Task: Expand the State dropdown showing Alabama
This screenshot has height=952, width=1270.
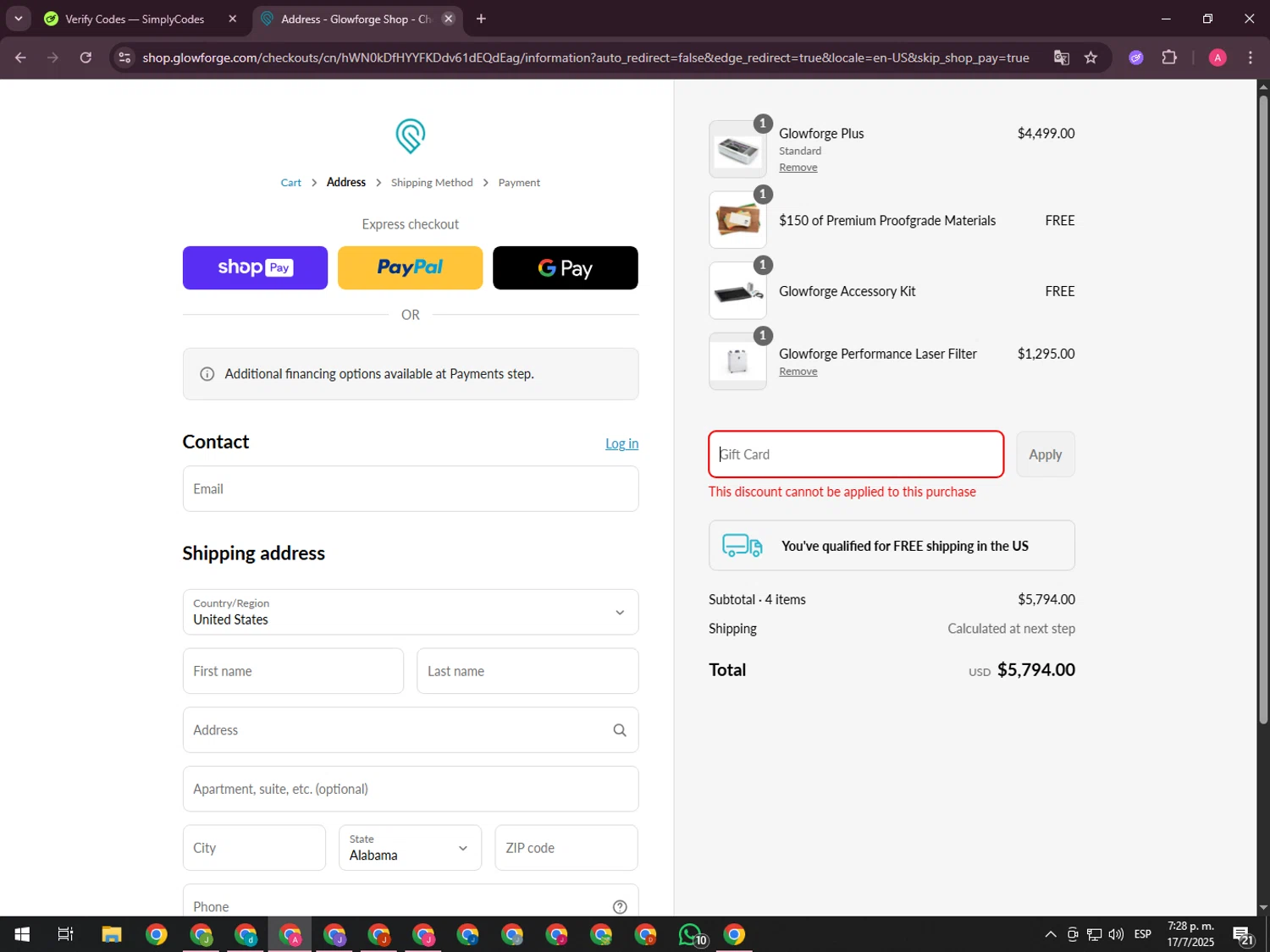Action: (x=410, y=848)
